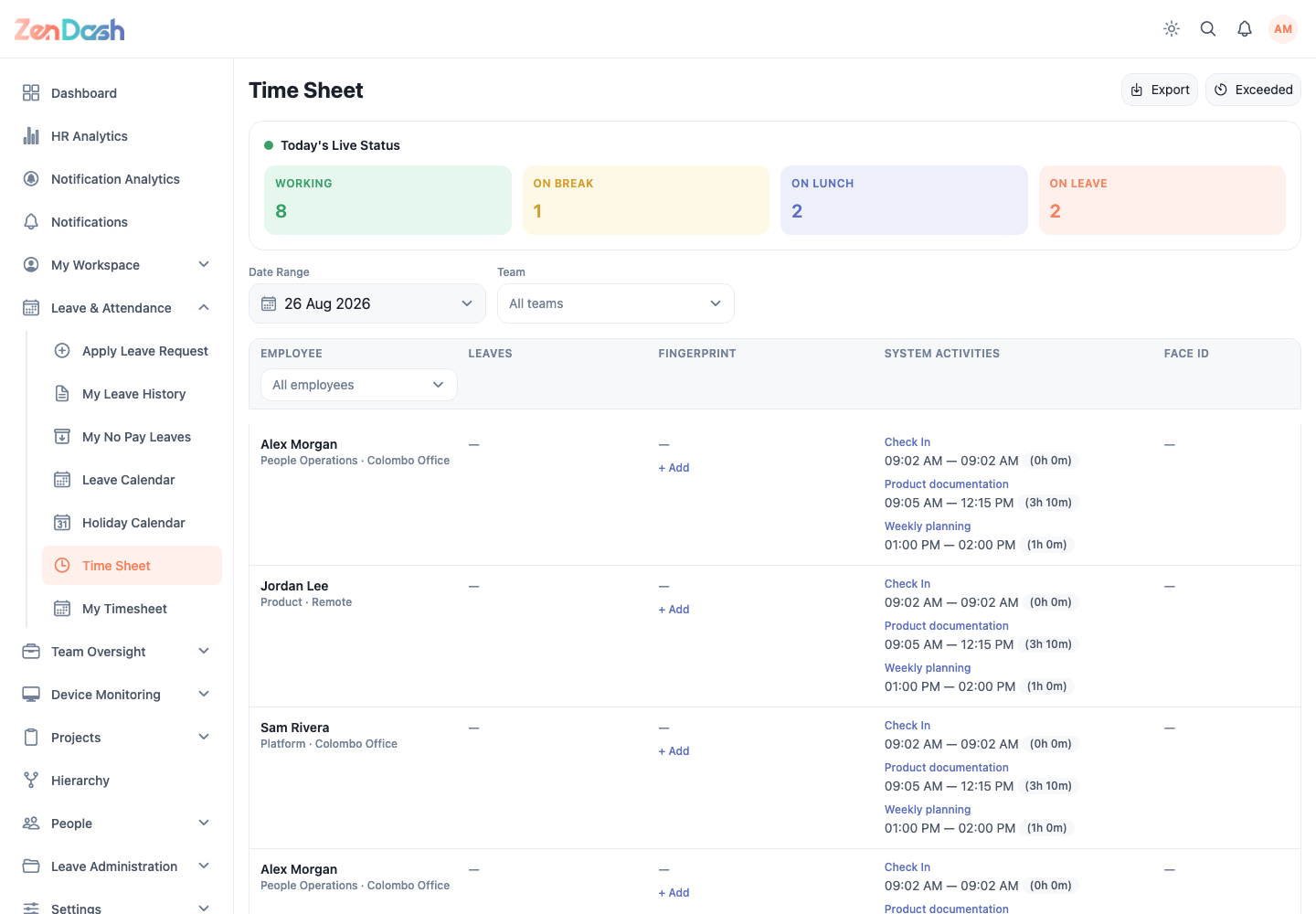Toggle the light/dark theme sun icon
The height and width of the screenshot is (914, 1316).
(1172, 29)
